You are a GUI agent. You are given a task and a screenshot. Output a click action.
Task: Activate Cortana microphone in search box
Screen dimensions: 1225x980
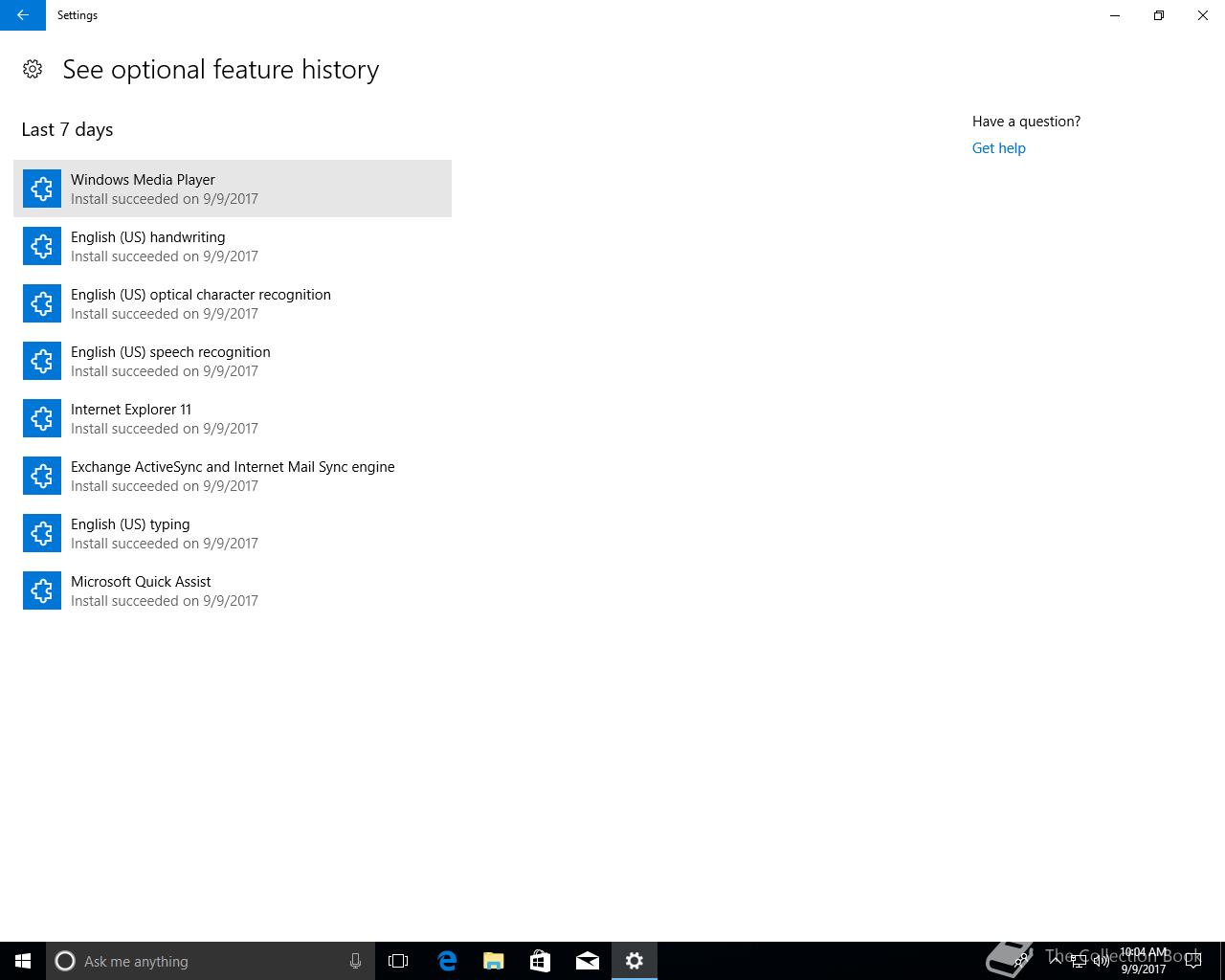coord(355,961)
